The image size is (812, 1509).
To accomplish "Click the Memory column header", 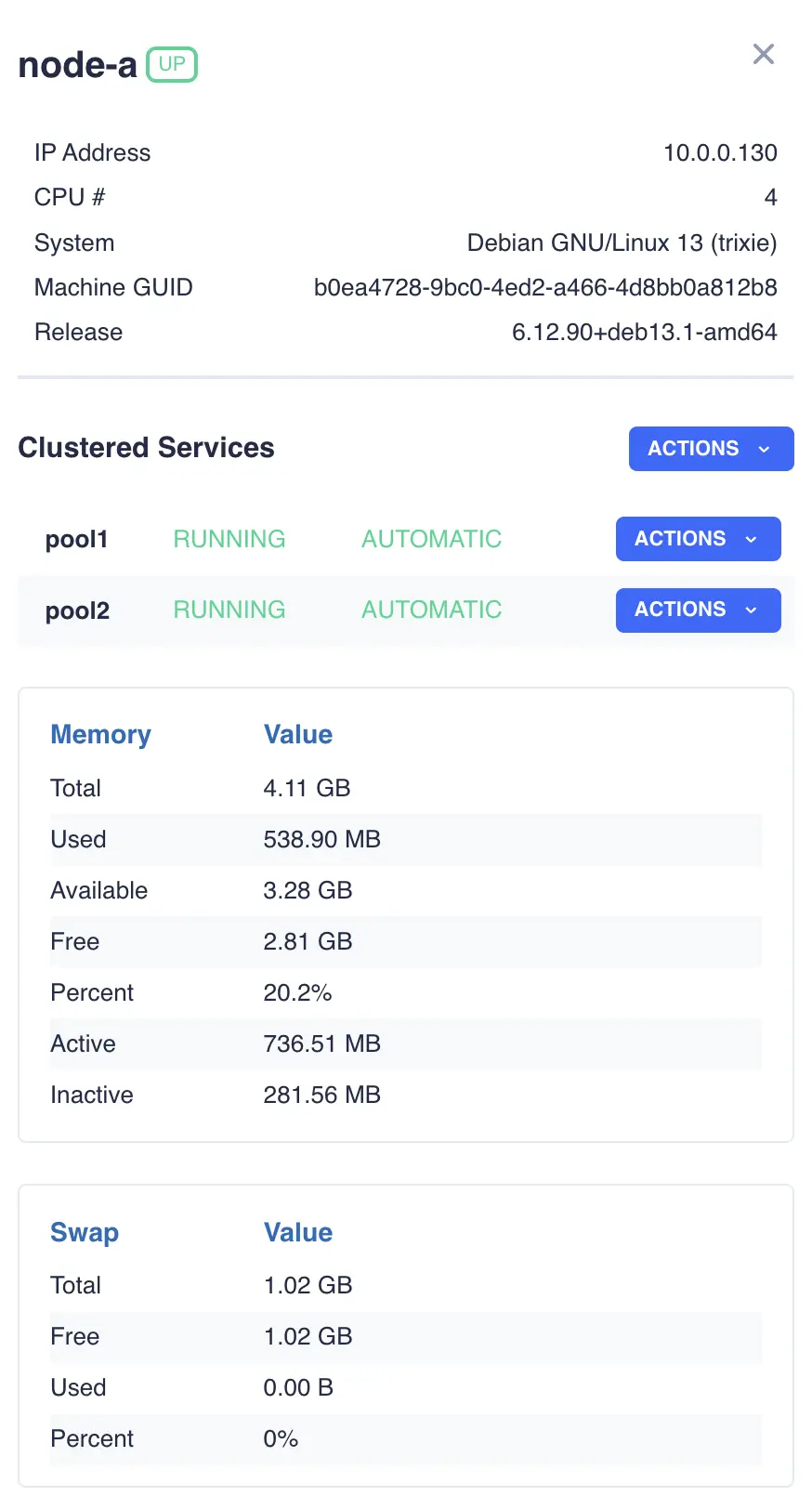I will [100, 734].
